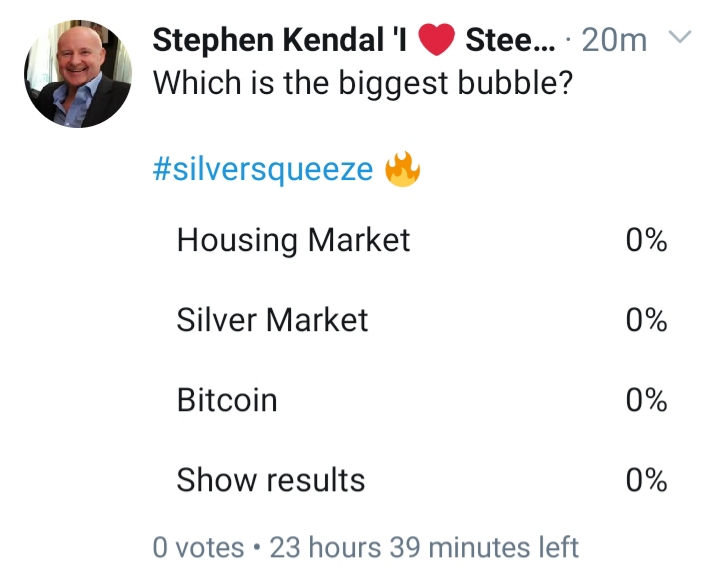Viewport: 720px width, 574px height.
Task: Click the '0 votes' count
Action: pyautogui.click(x=198, y=547)
